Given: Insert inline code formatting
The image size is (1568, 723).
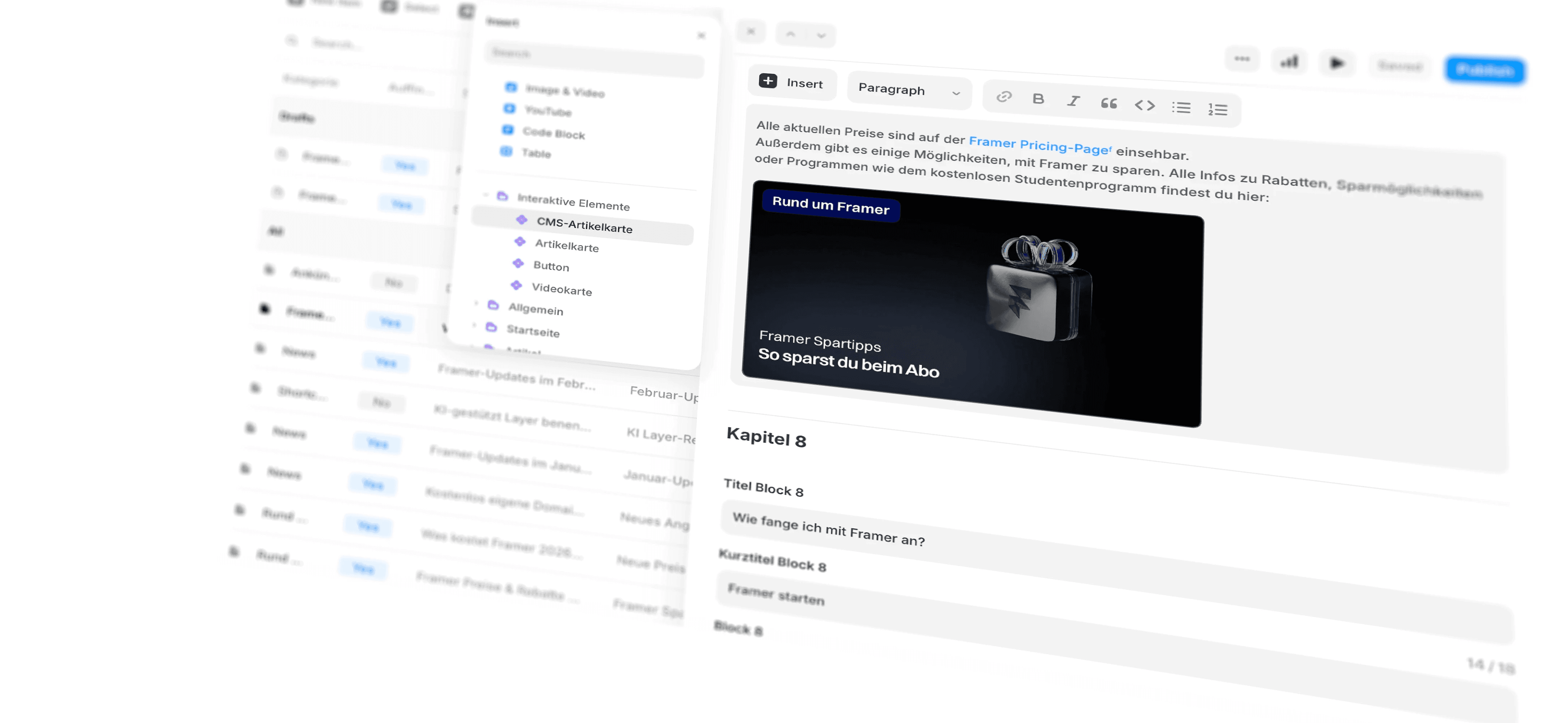Looking at the screenshot, I should (1144, 105).
